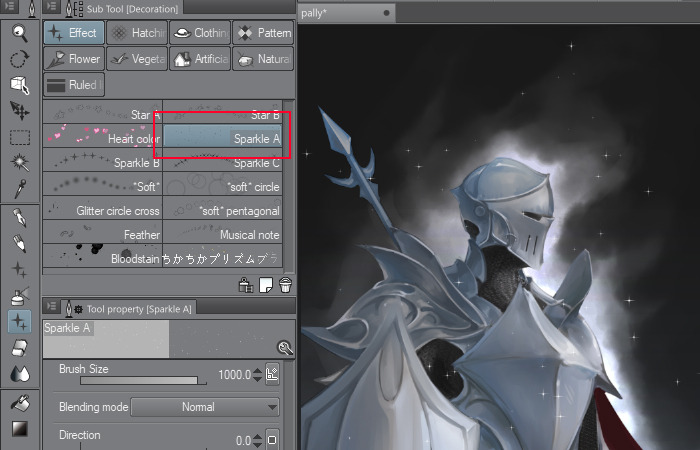Select the Pencil tool
The height and width of the screenshot is (450, 700).
[x=20, y=244]
